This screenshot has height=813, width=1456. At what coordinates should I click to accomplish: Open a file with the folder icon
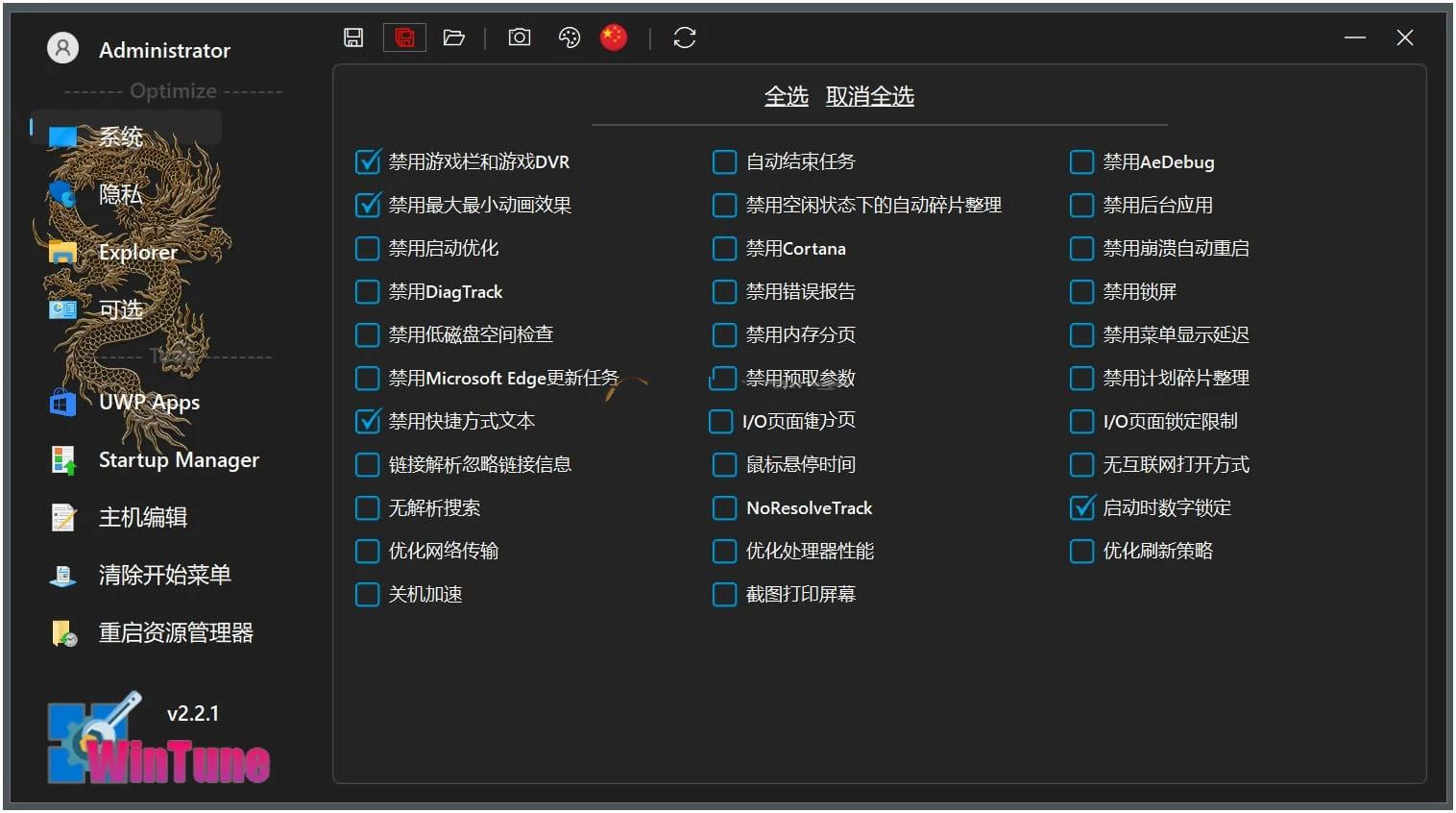tap(453, 37)
